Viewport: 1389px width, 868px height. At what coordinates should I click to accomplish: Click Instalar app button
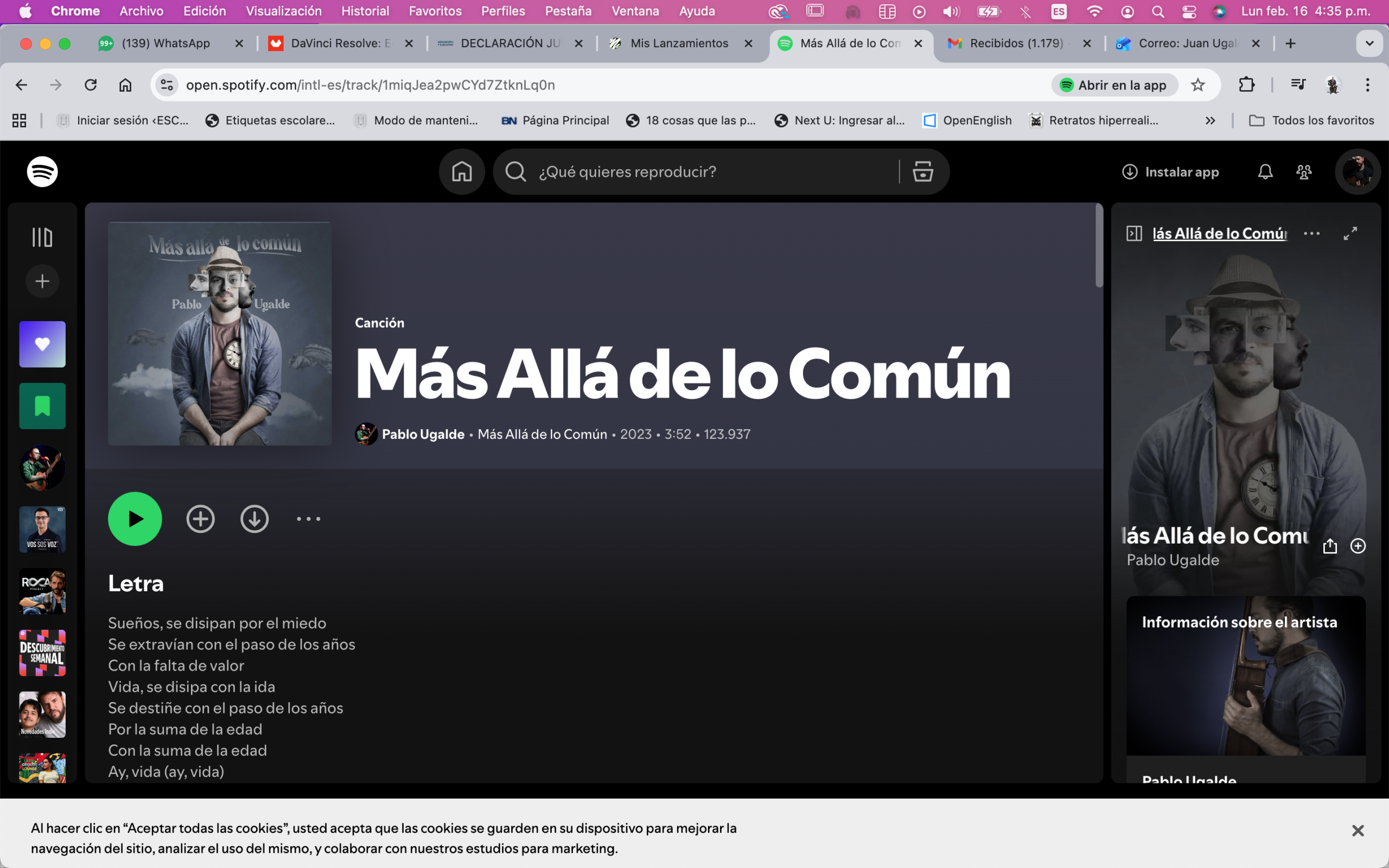pos(1170,171)
